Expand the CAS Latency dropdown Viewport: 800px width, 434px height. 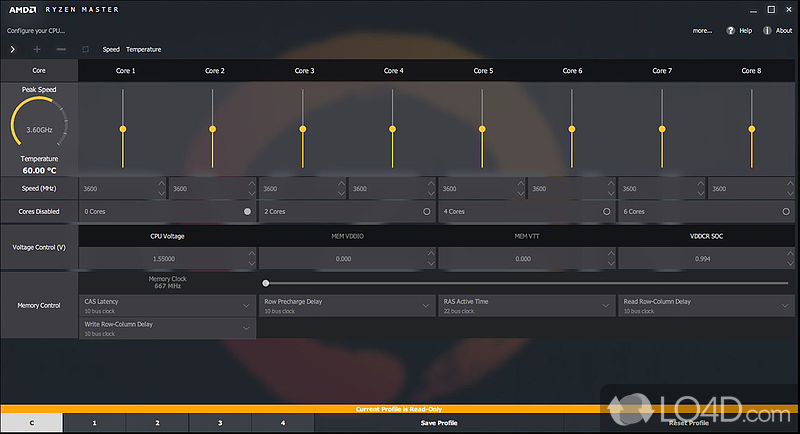click(x=246, y=305)
